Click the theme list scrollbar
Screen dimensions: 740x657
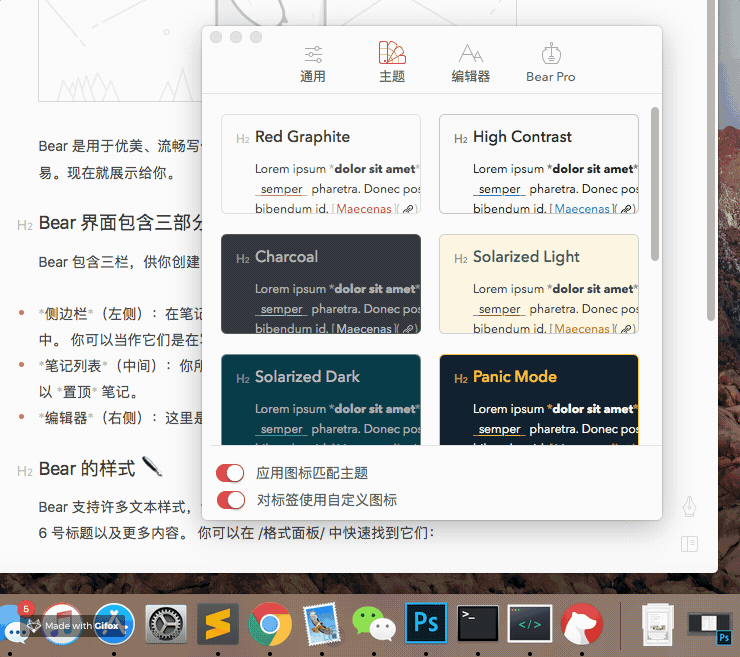pos(655,184)
